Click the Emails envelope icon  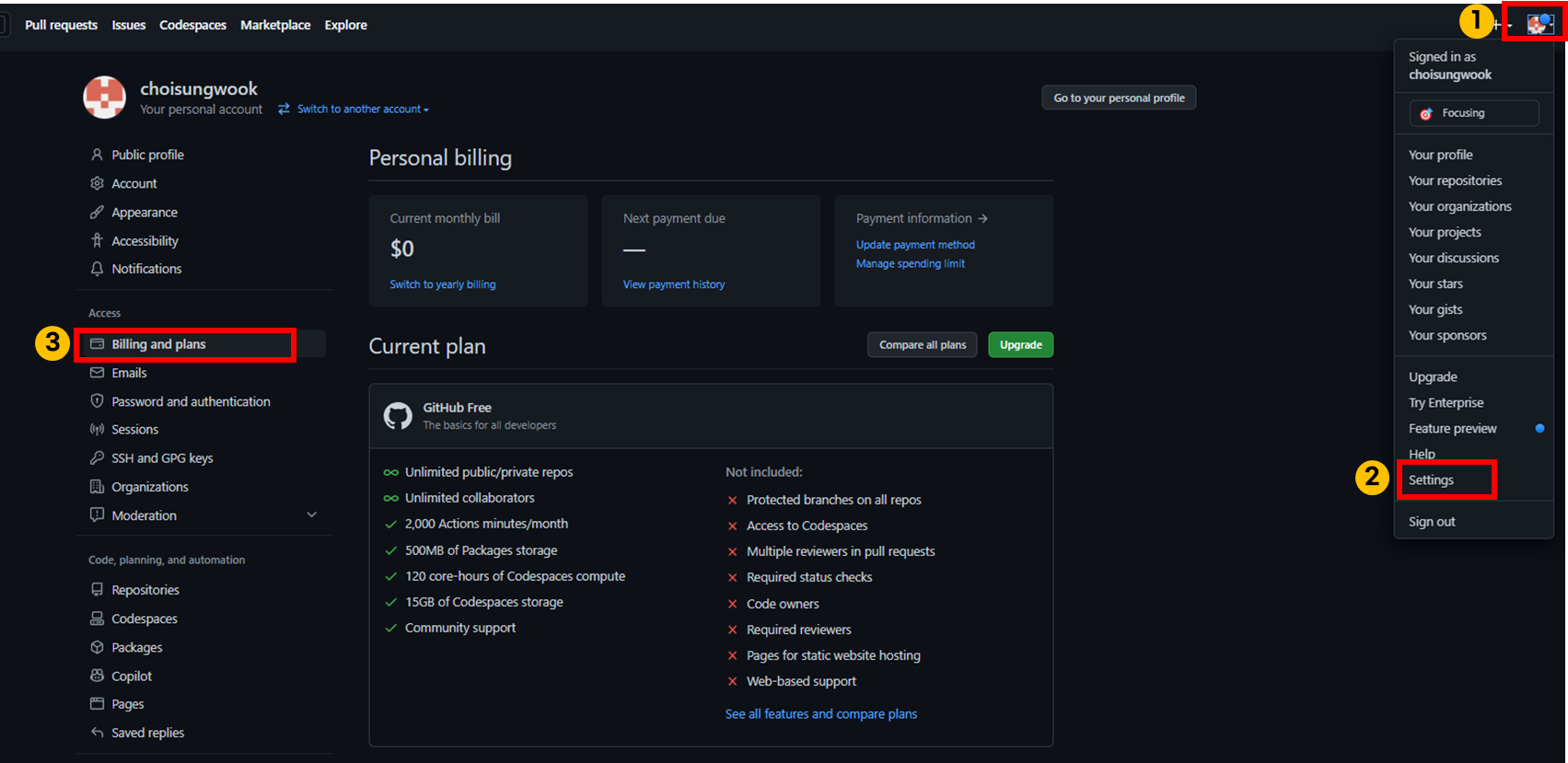pos(97,373)
